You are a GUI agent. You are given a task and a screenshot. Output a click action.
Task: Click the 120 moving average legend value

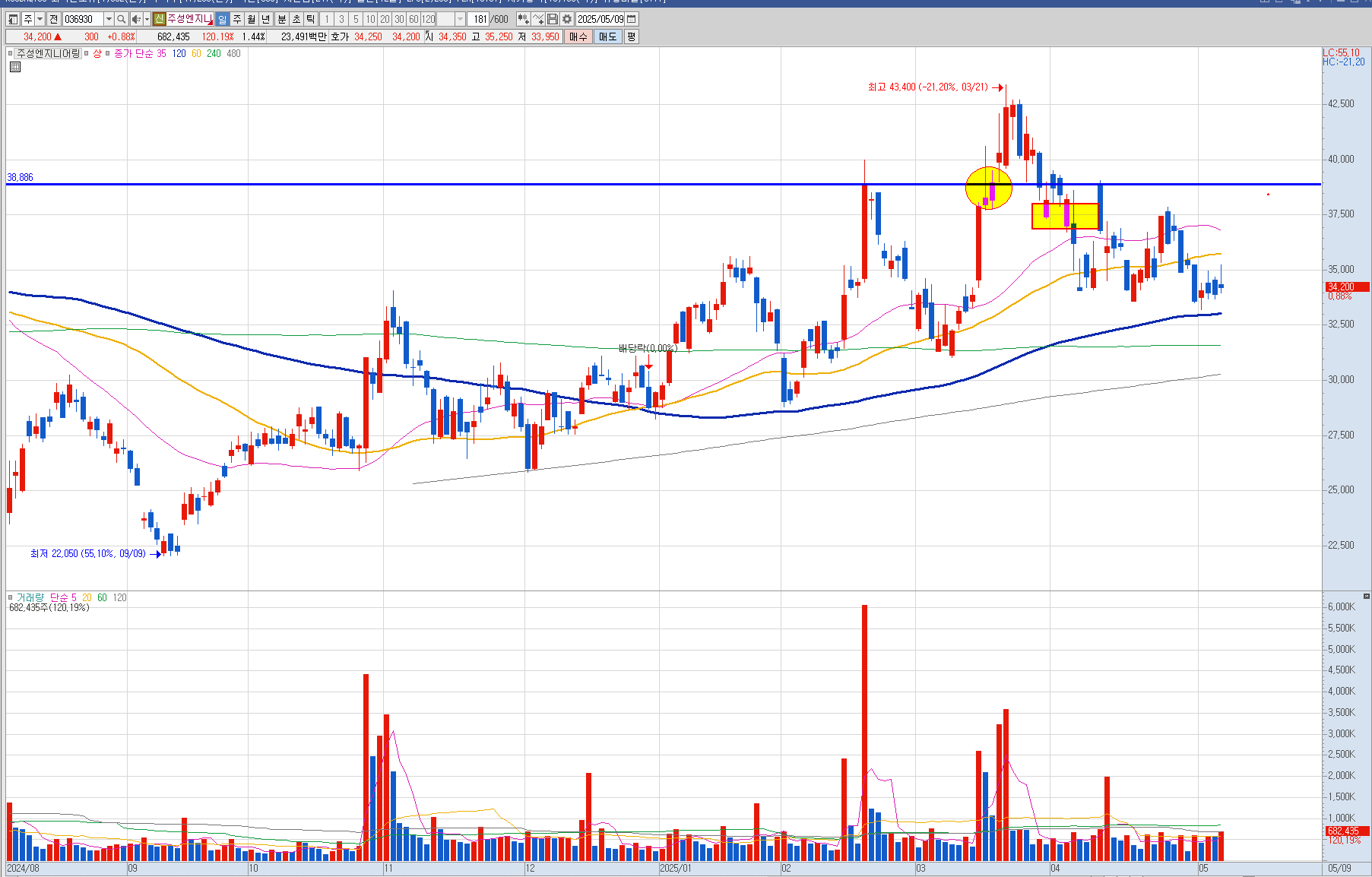pyautogui.click(x=179, y=54)
